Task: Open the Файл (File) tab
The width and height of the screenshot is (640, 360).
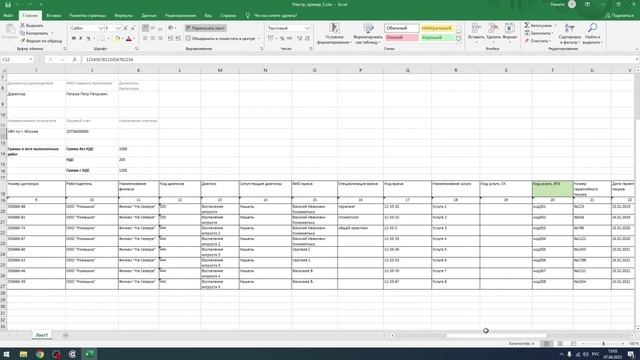Action: tap(8, 16)
